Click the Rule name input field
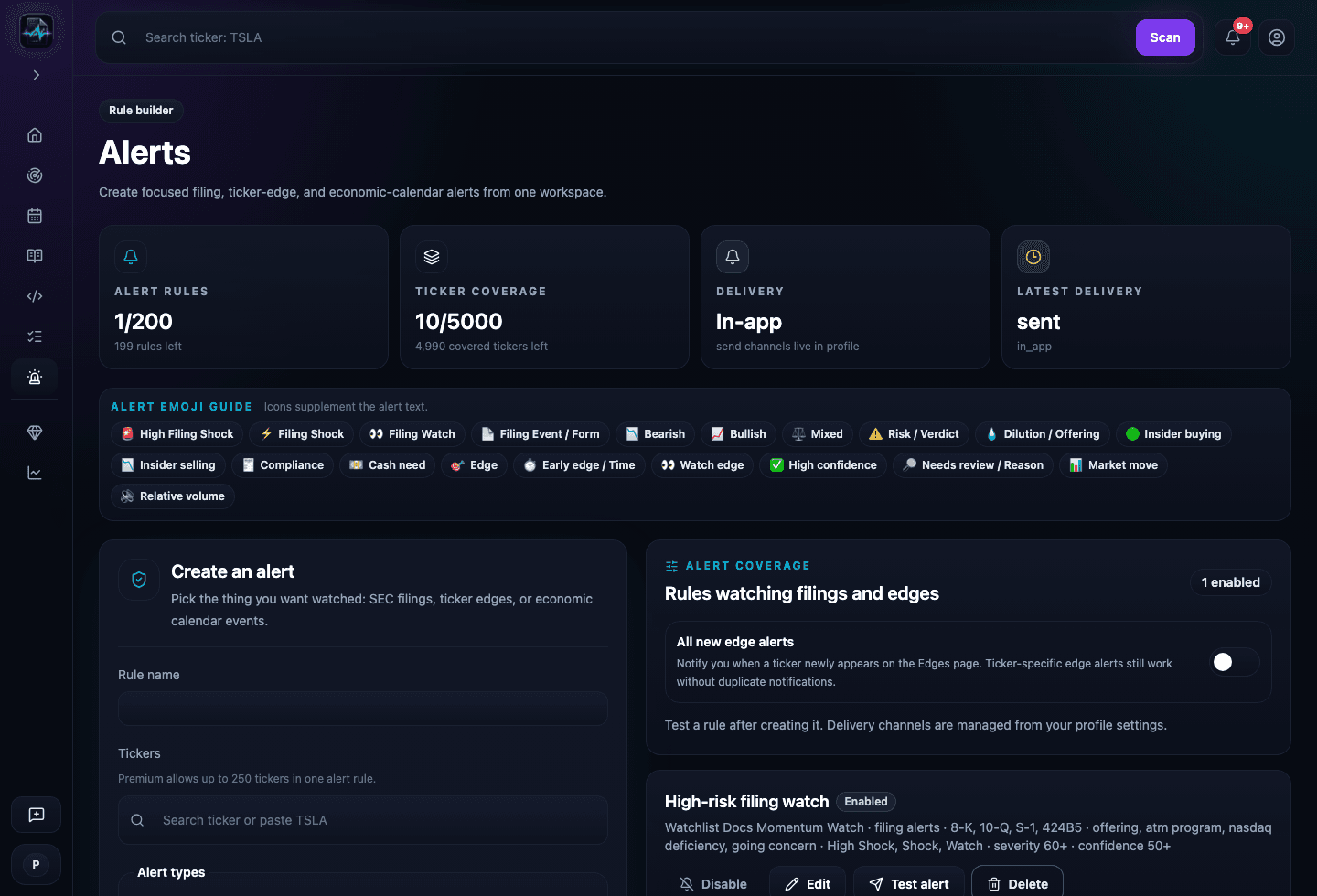This screenshot has width=1317, height=896. click(x=363, y=709)
